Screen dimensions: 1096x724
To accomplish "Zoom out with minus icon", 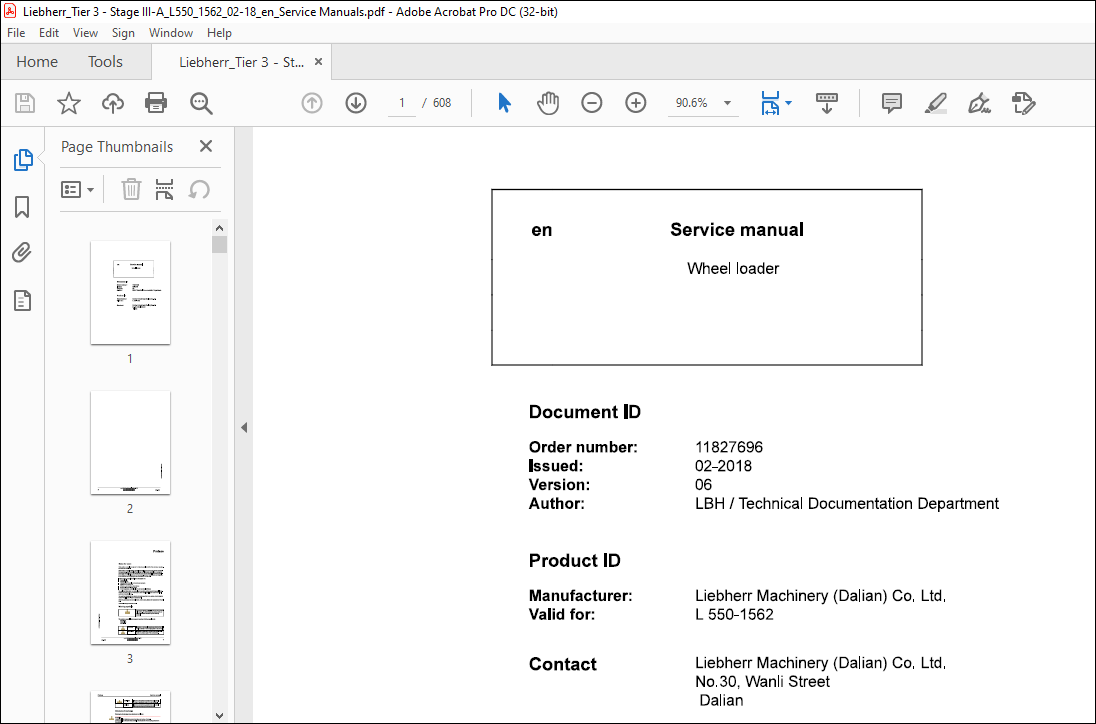I will click(x=591, y=103).
